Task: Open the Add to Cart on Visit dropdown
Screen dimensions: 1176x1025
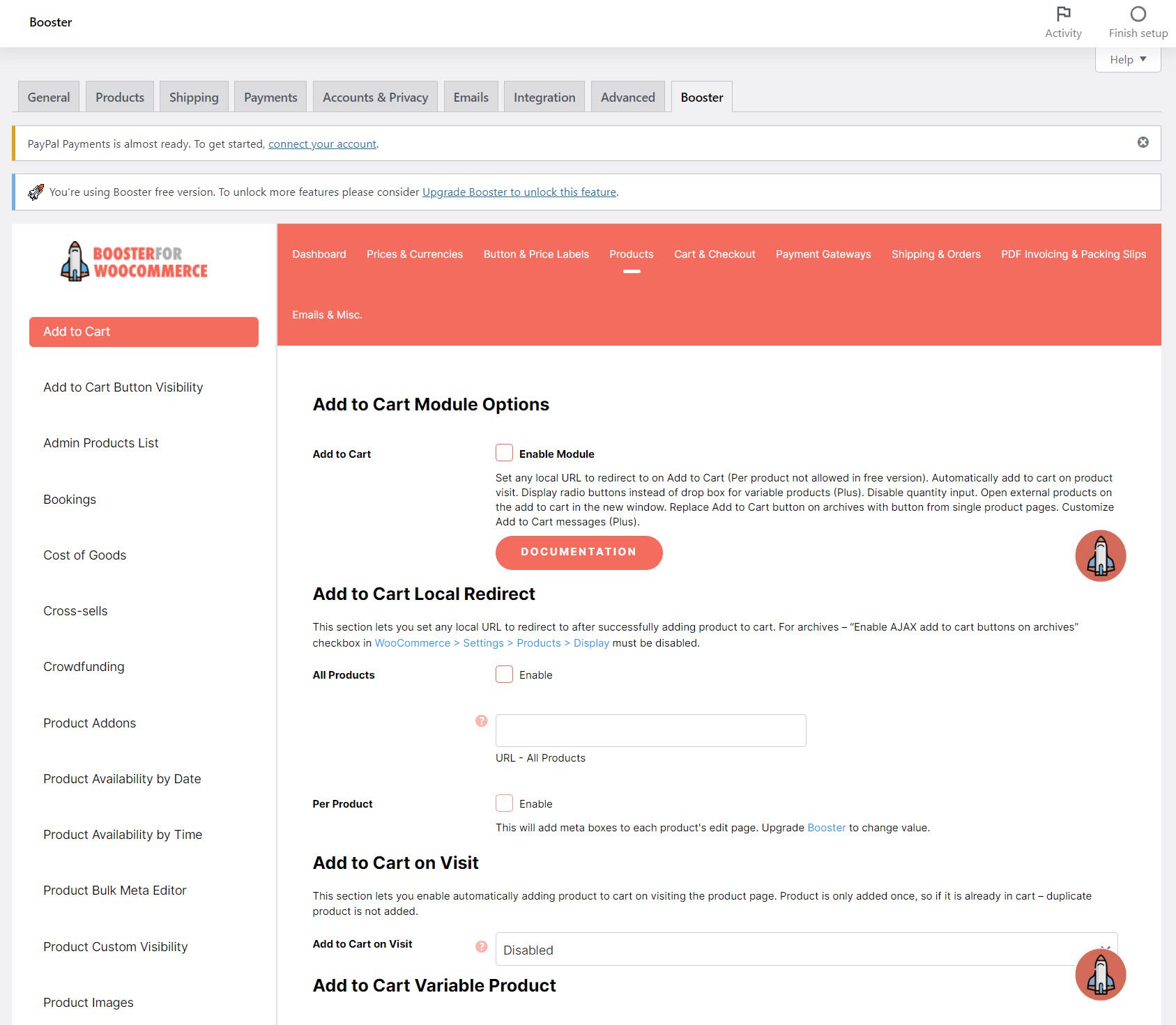Action: tap(806, 949)
